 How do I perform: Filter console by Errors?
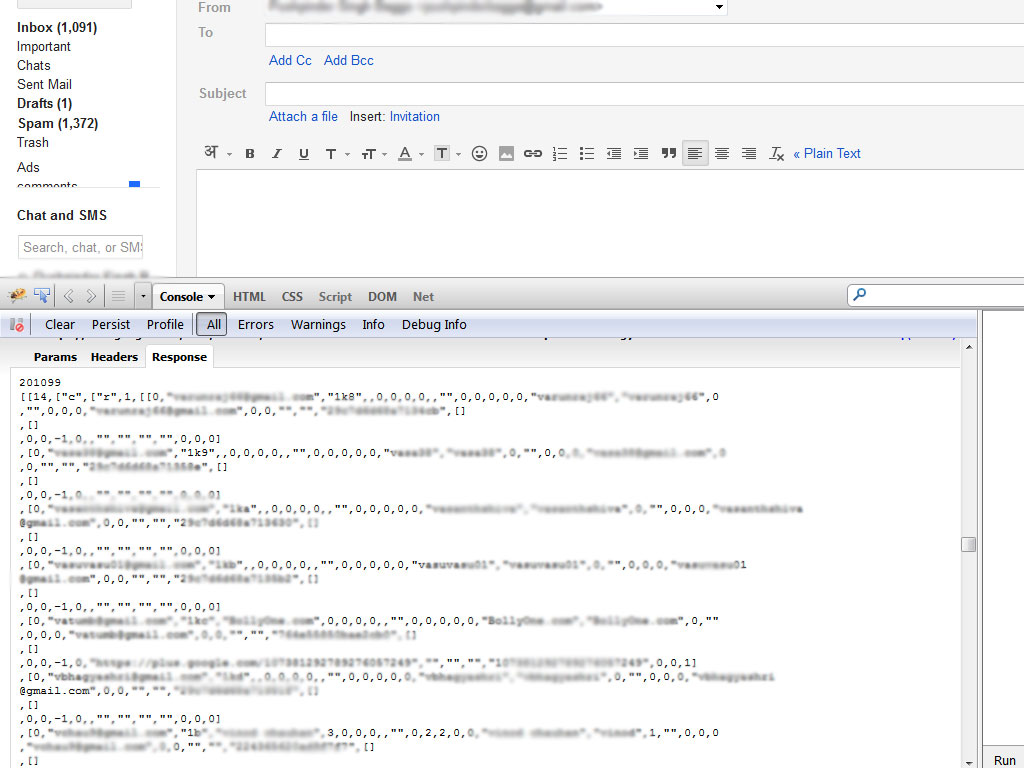click(x=255, y=325)
